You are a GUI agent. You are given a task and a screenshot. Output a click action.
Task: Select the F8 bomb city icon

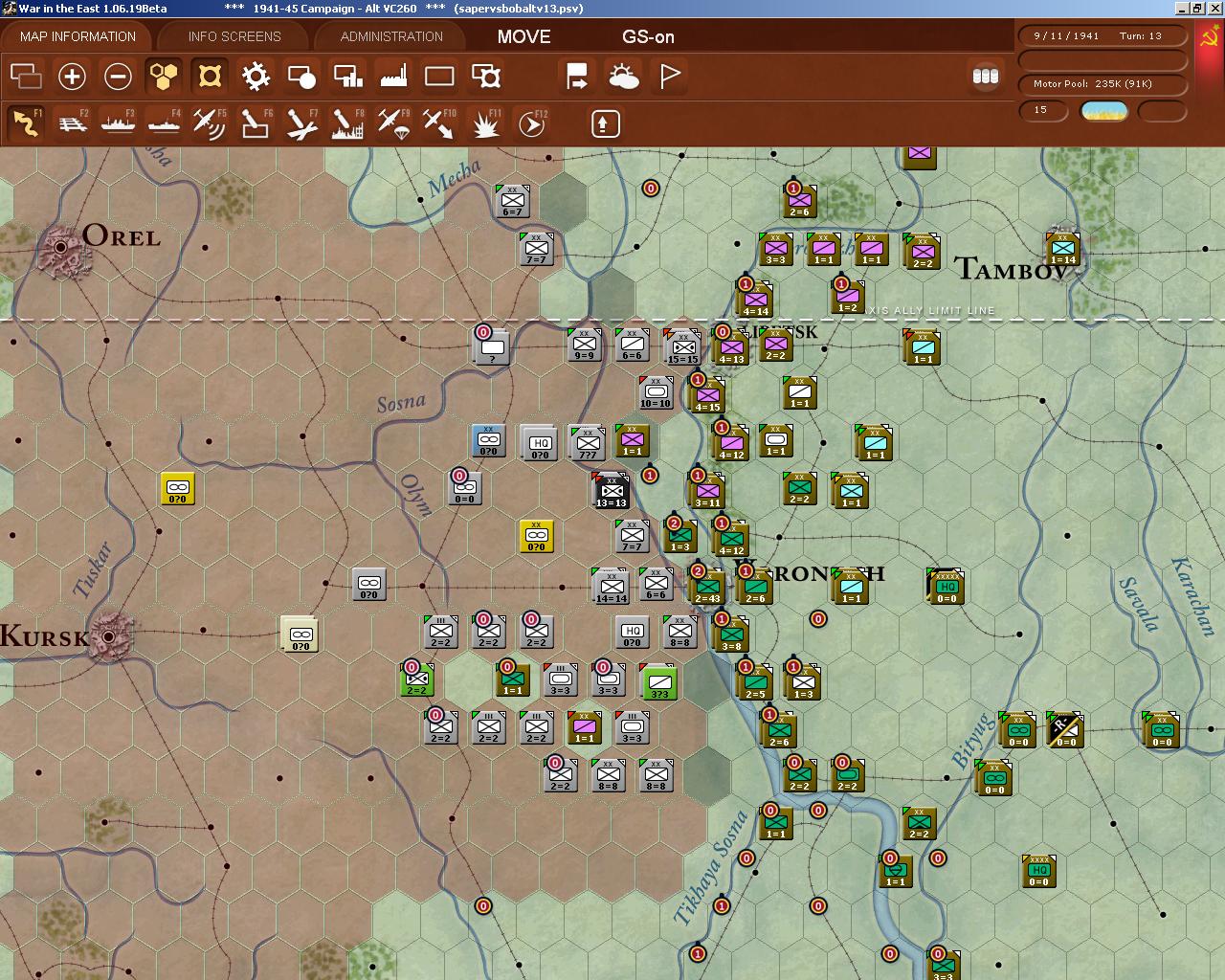point(347,123)
